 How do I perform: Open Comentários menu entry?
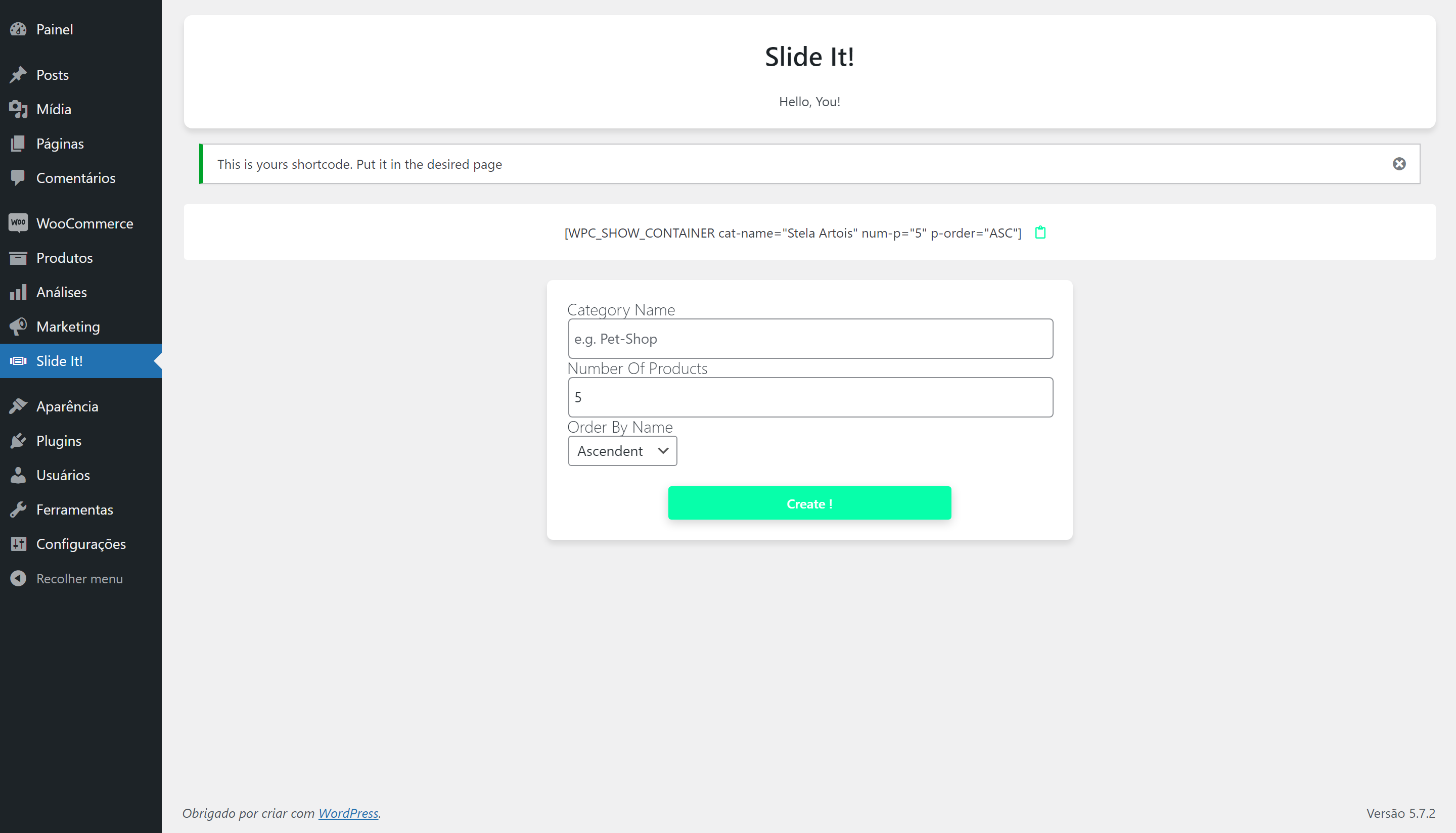76,178
